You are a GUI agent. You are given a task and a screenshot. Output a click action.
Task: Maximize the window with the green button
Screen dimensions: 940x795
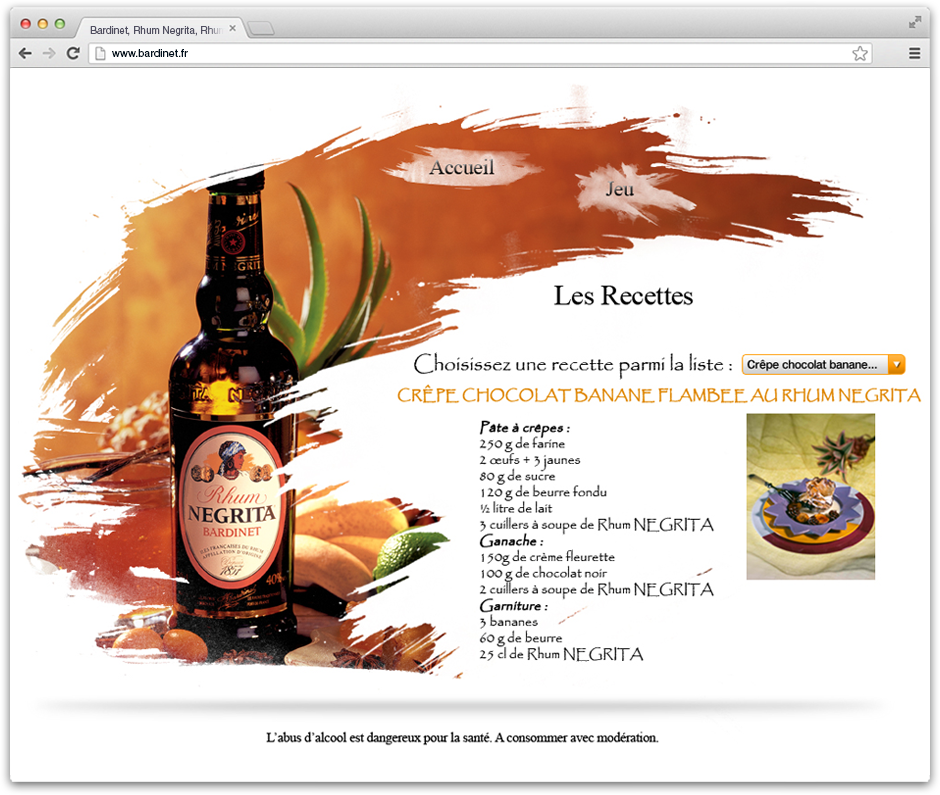60,23
